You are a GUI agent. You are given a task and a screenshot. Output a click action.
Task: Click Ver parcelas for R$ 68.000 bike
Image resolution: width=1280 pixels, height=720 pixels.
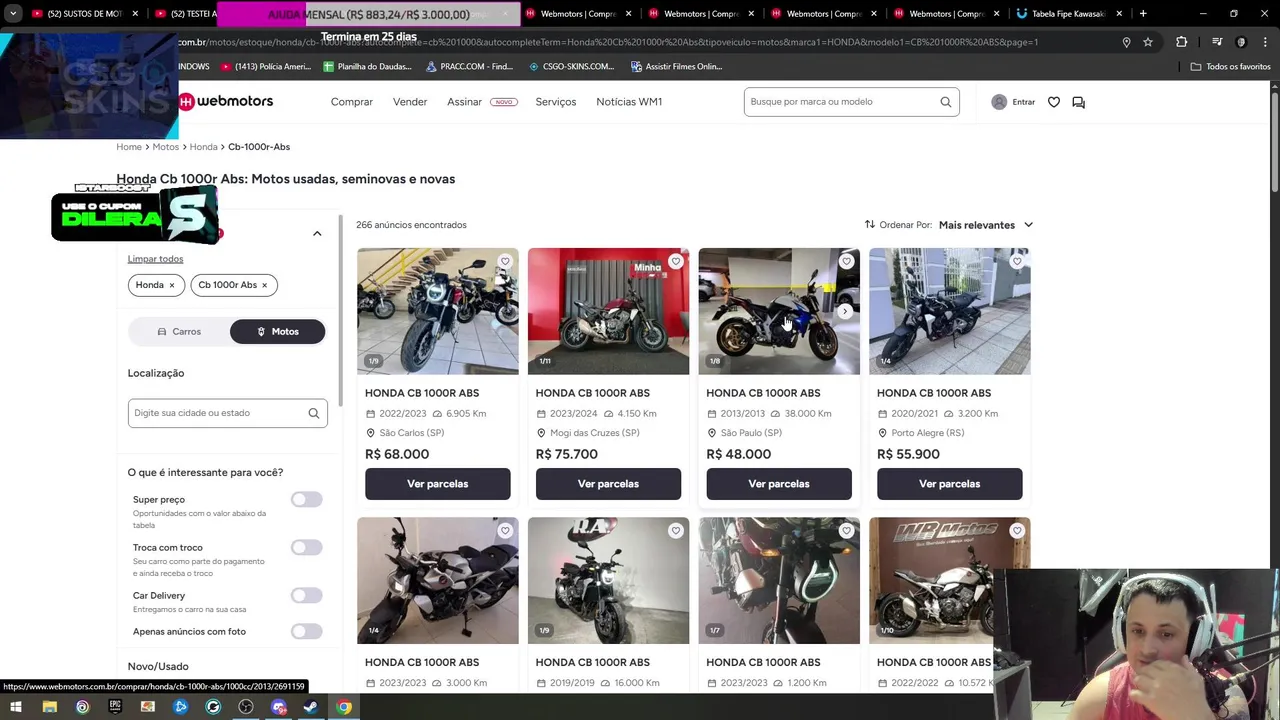pyautogui.click(x=438, y=484)
